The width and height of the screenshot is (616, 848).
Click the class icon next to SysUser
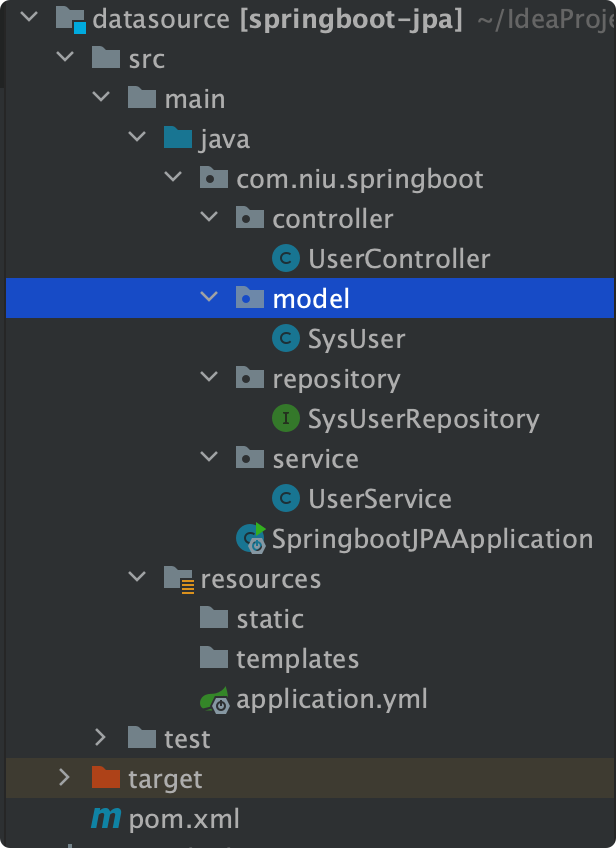(x=286, y=339)
